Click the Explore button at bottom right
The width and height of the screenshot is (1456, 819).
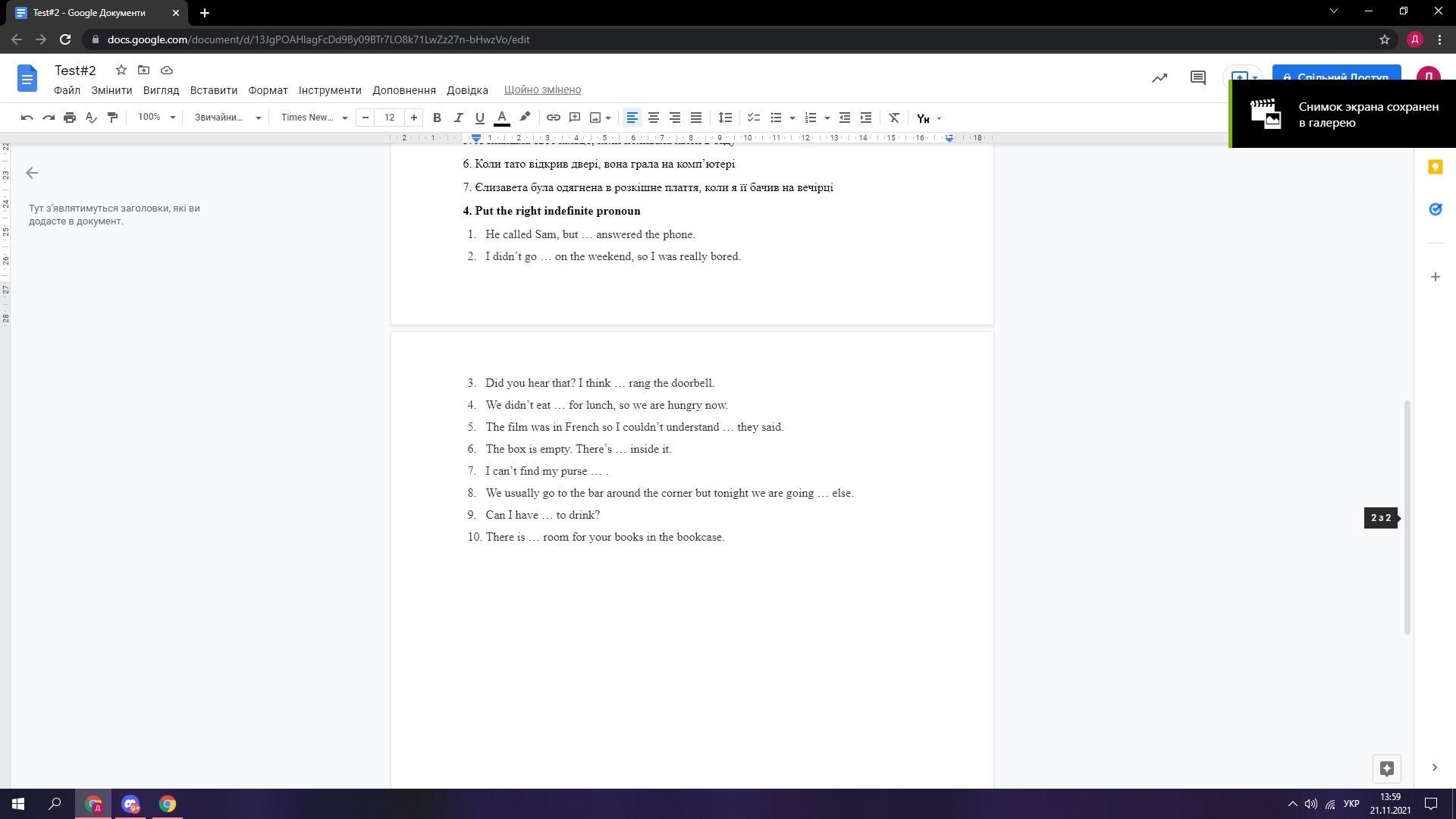pyautogui.click(x=1386, y=768)
